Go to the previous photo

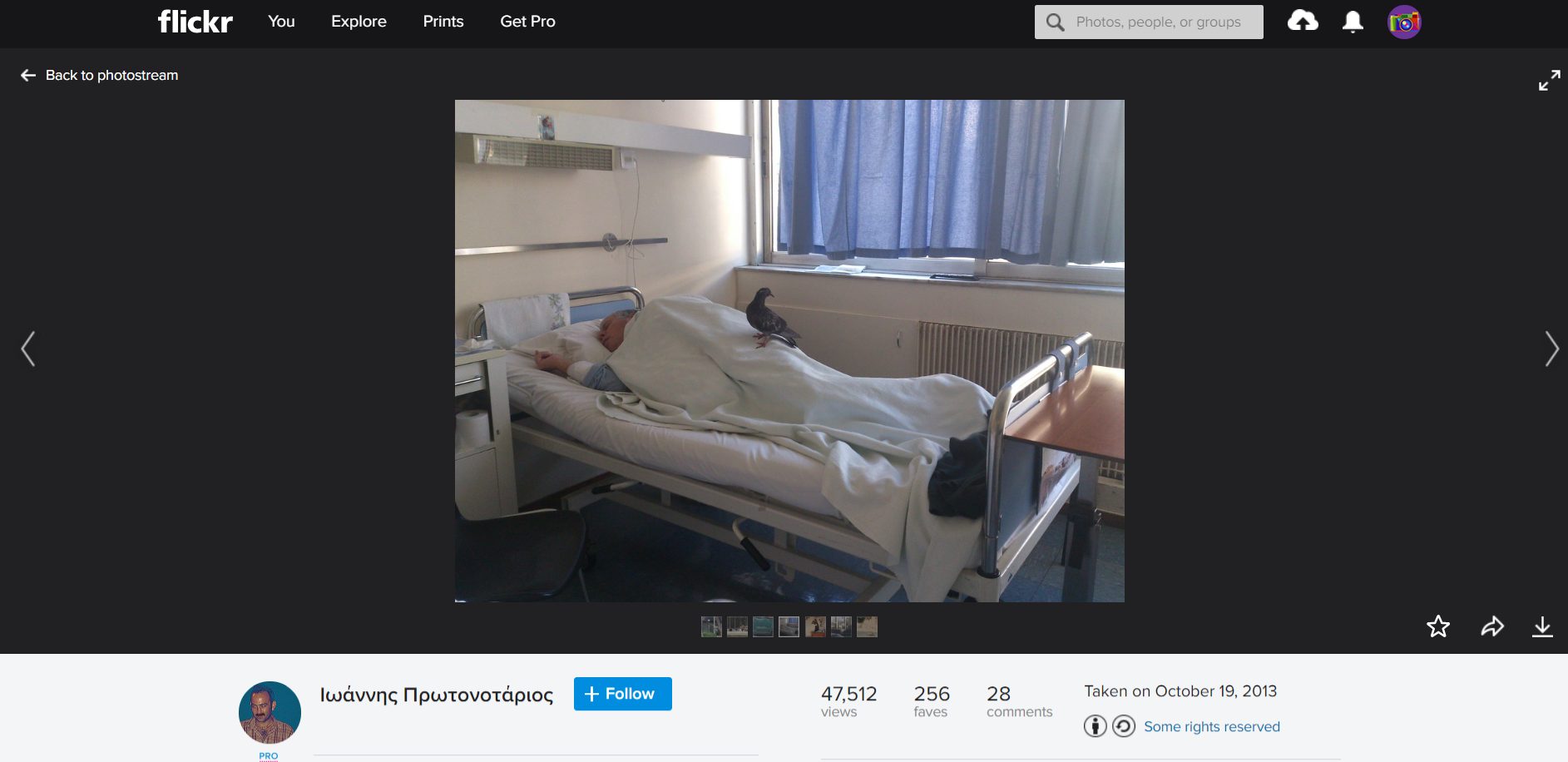28,349
